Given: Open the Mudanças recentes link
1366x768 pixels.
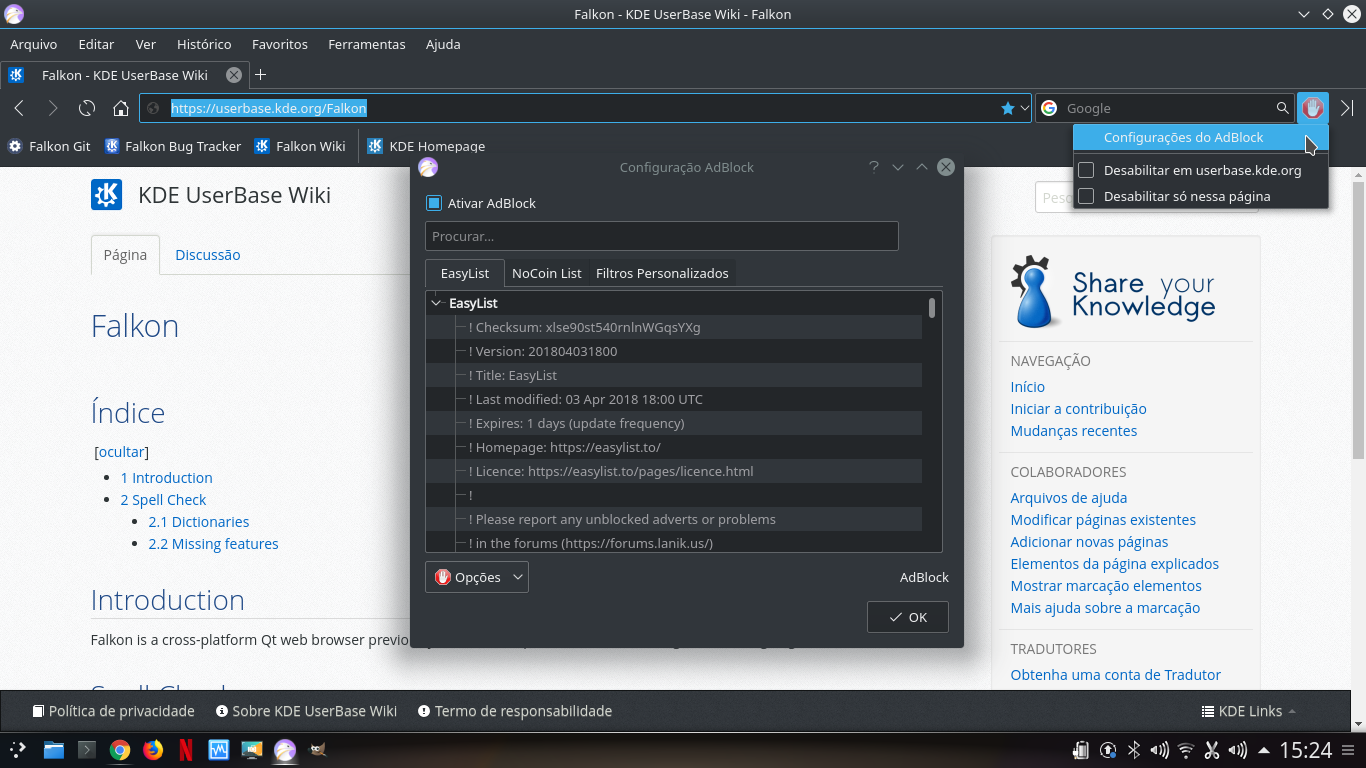Looking at the screenshot, I should tap(1074, 431).
